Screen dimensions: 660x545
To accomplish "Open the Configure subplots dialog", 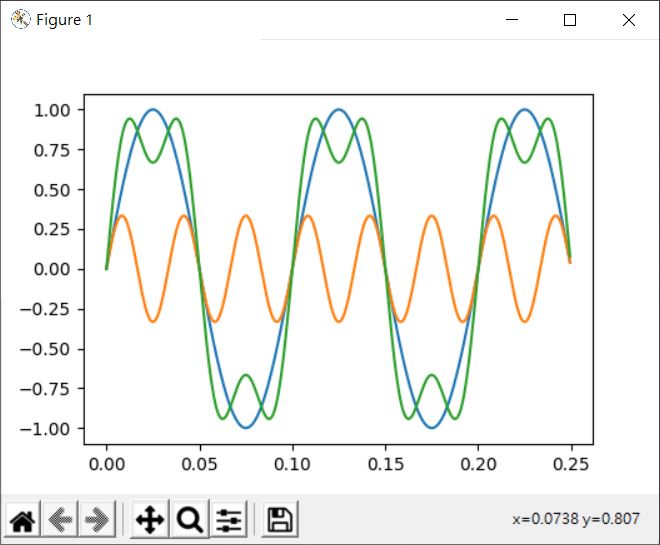I will (x=229, y=519).
